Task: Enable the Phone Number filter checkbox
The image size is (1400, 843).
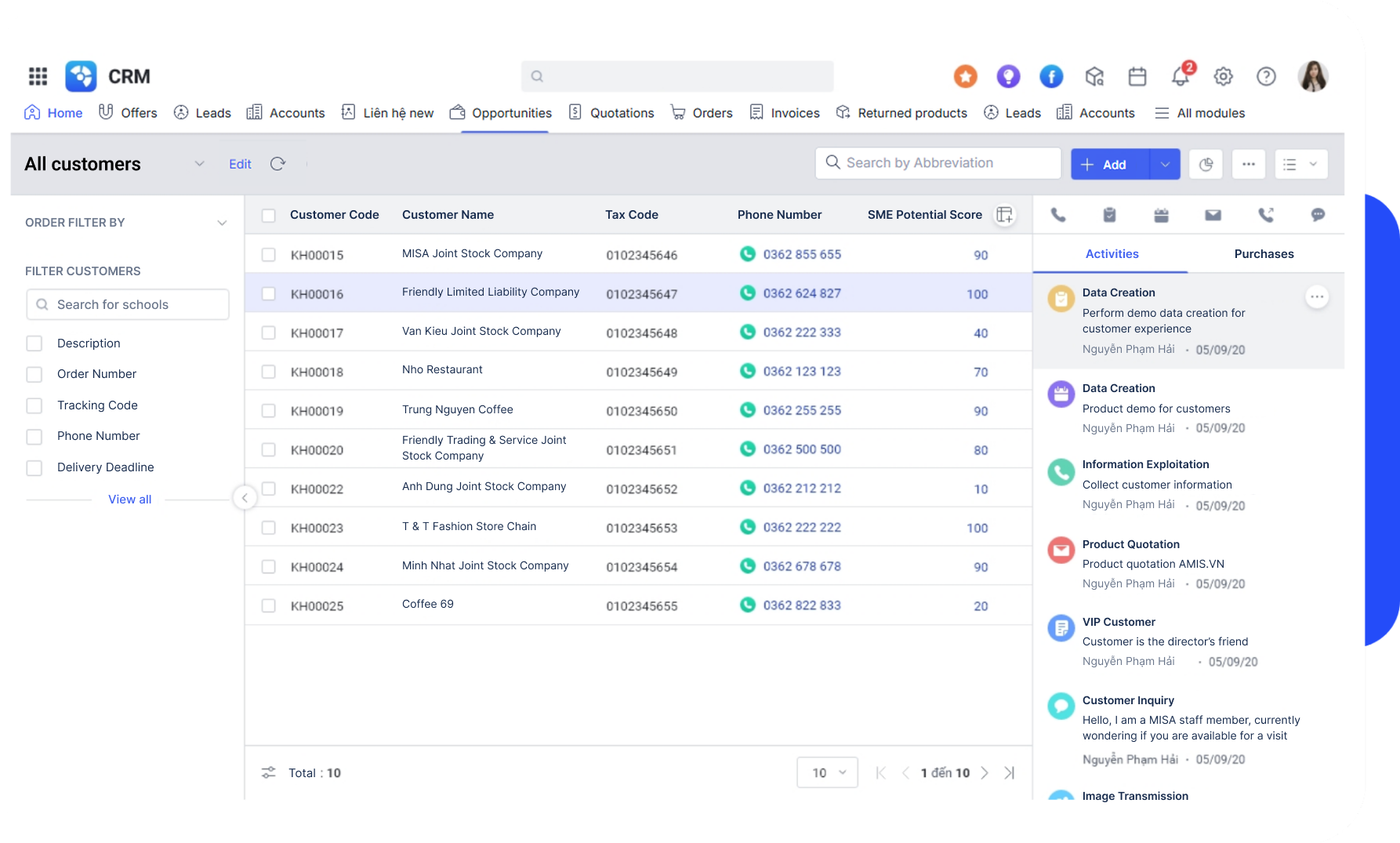Action: tap(34, 436)
